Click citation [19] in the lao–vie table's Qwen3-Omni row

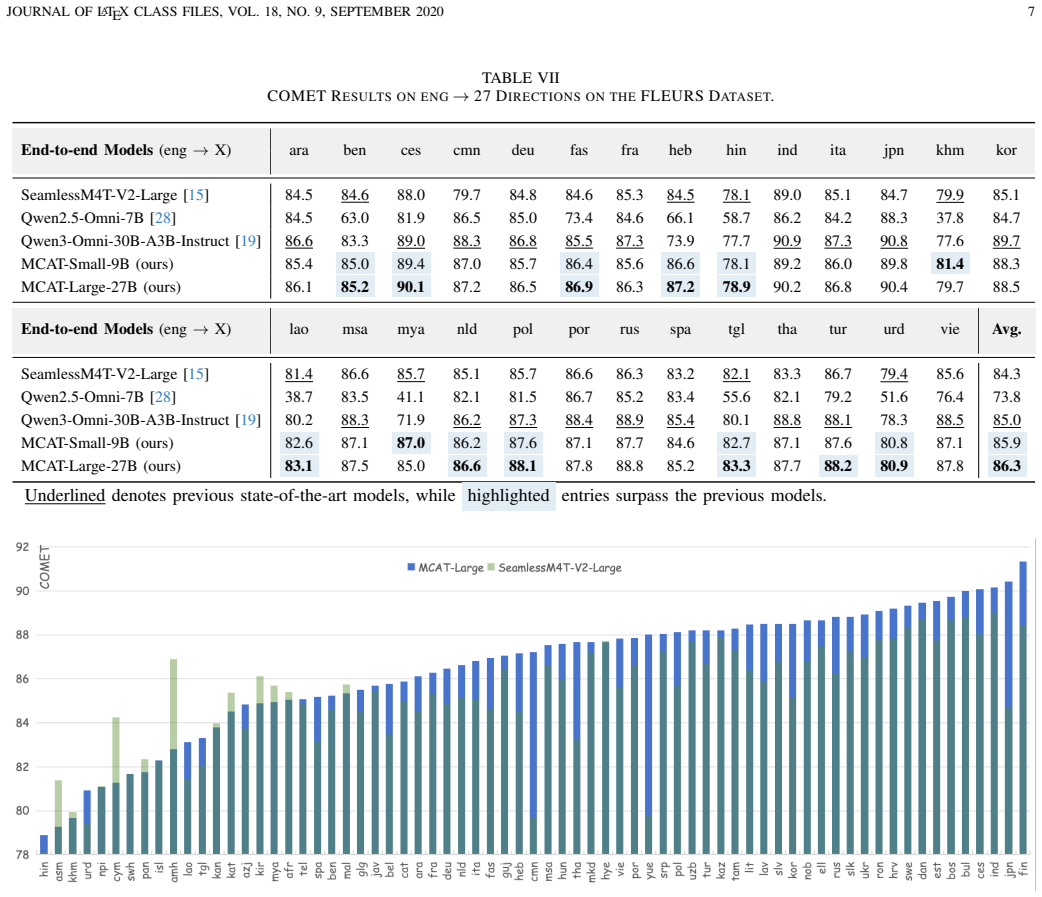click(249, 420)
